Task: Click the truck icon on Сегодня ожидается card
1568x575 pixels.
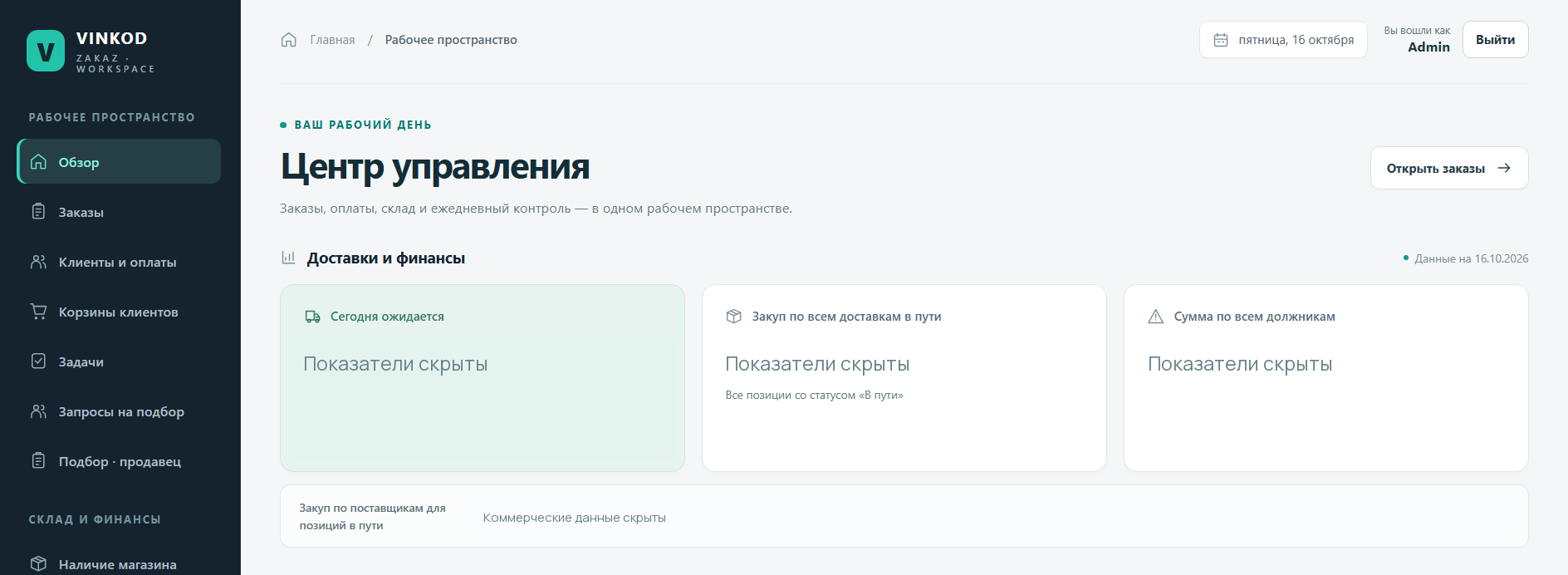Action: [312, 317]
